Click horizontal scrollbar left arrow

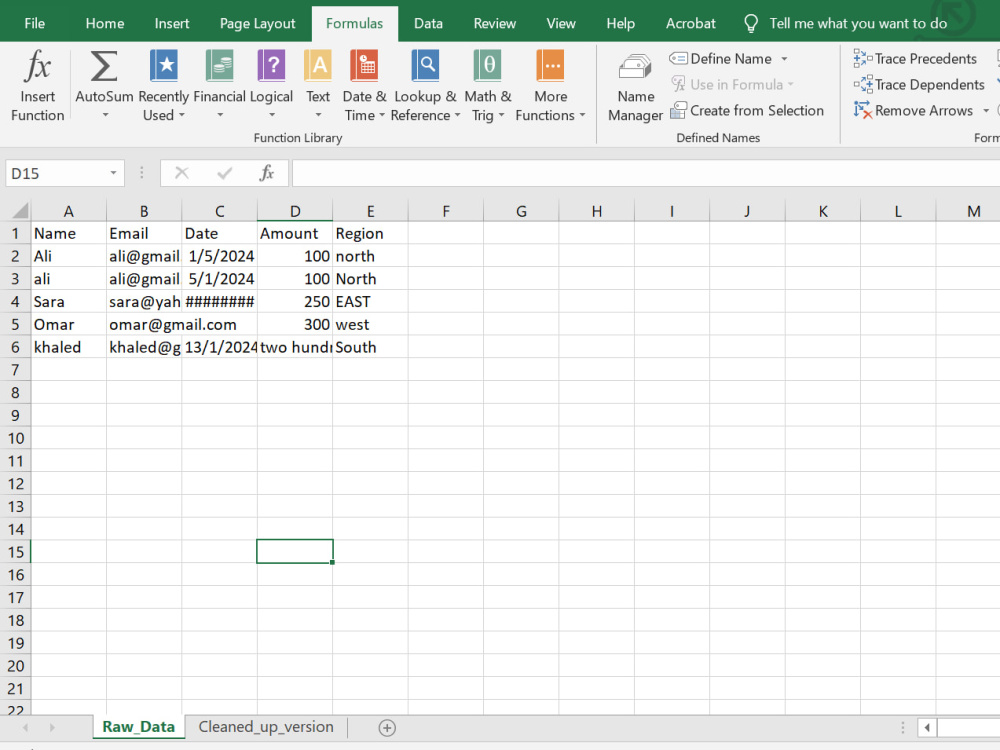[x=927, y=728]
